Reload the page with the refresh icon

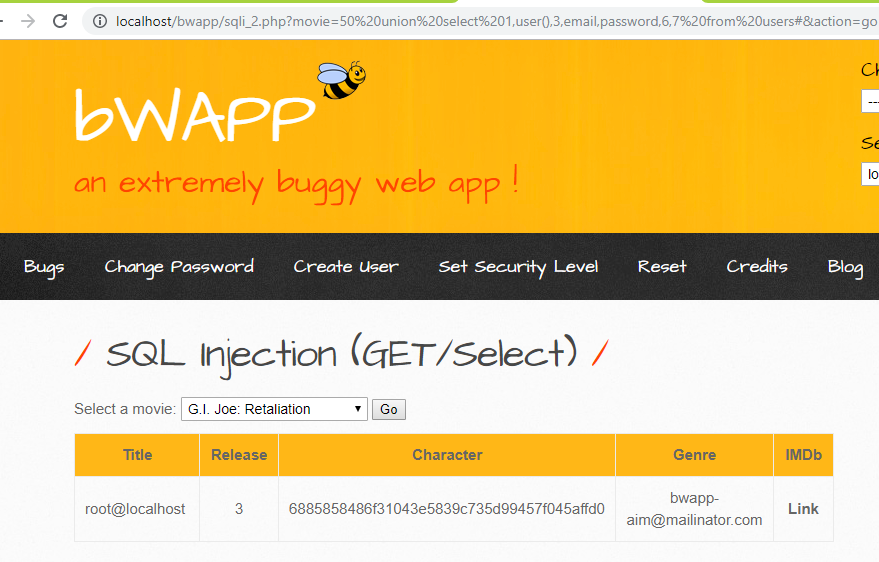click(x=60, y=21)
